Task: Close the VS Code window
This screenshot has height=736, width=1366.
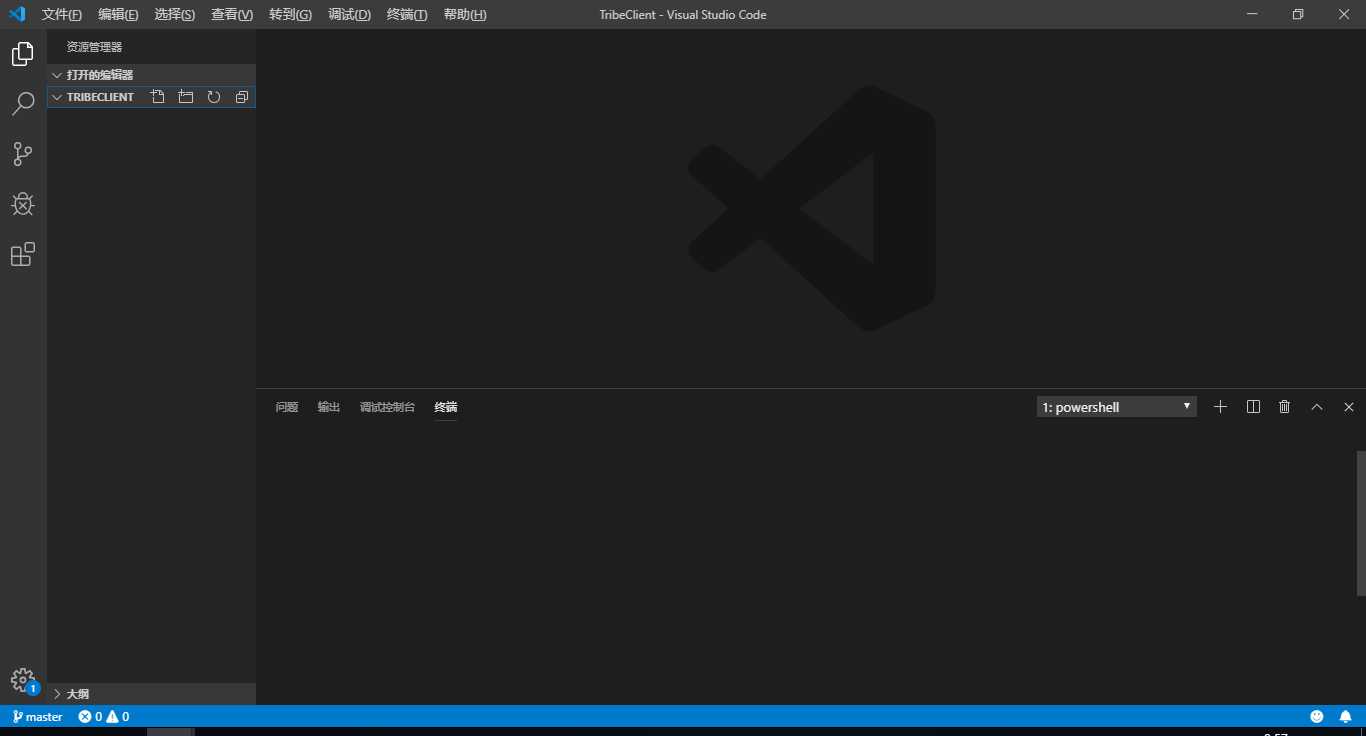Action: (x=1343, y=14)
